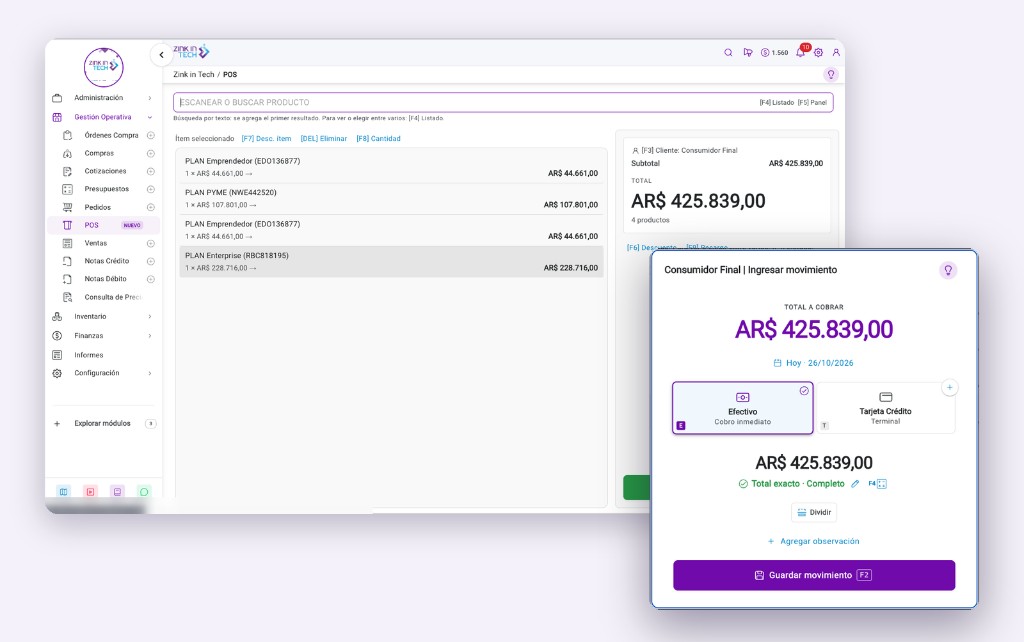The width and height of the screenshot is (1024, 642).
Task: Click Guardar movimiento button
Action: [x=814, y=575]
